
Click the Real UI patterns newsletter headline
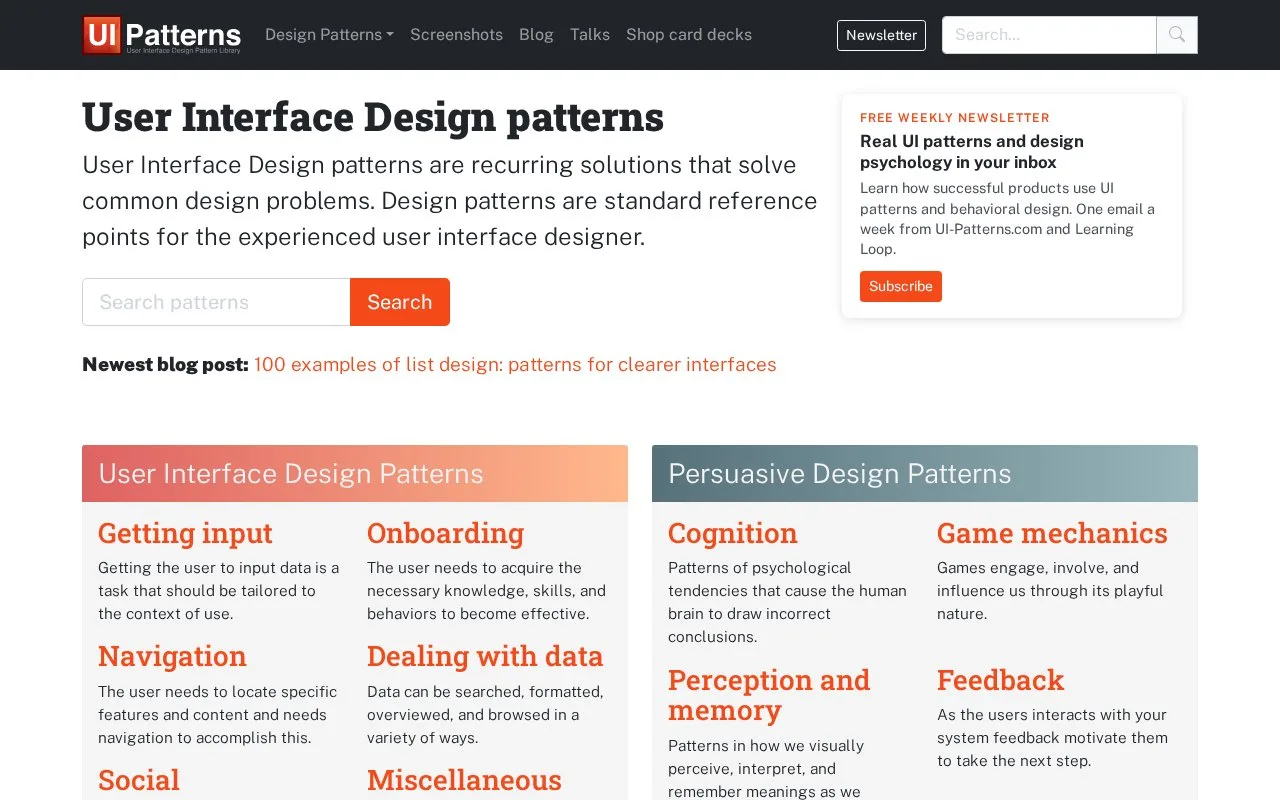tap(972, 152)
